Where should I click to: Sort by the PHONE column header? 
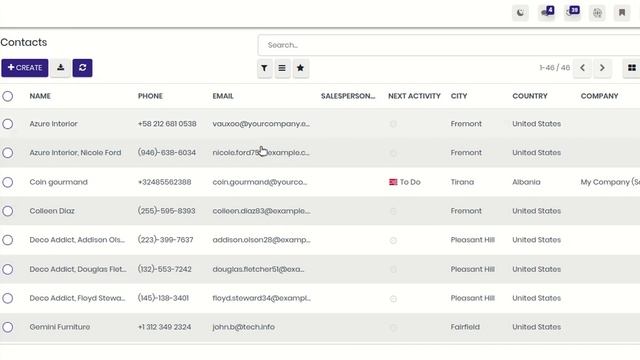click(x=150, y=96)
